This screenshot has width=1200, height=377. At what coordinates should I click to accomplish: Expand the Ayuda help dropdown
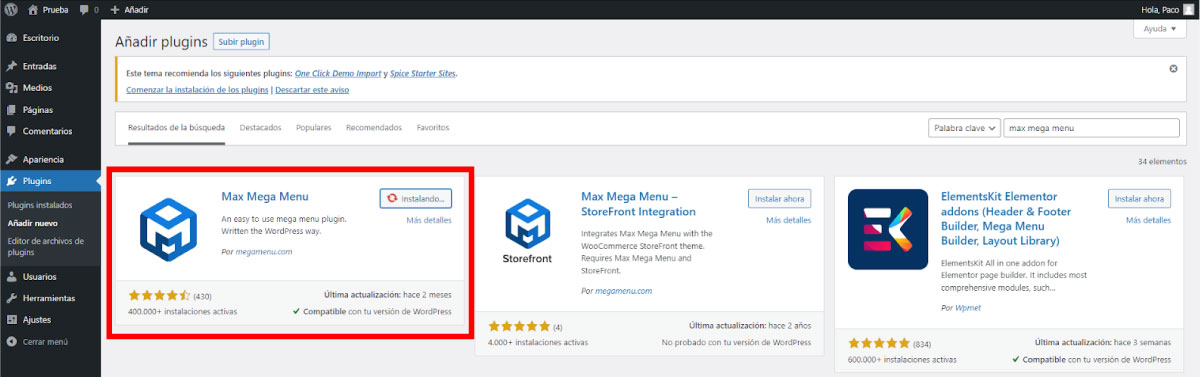[1159, 29]
